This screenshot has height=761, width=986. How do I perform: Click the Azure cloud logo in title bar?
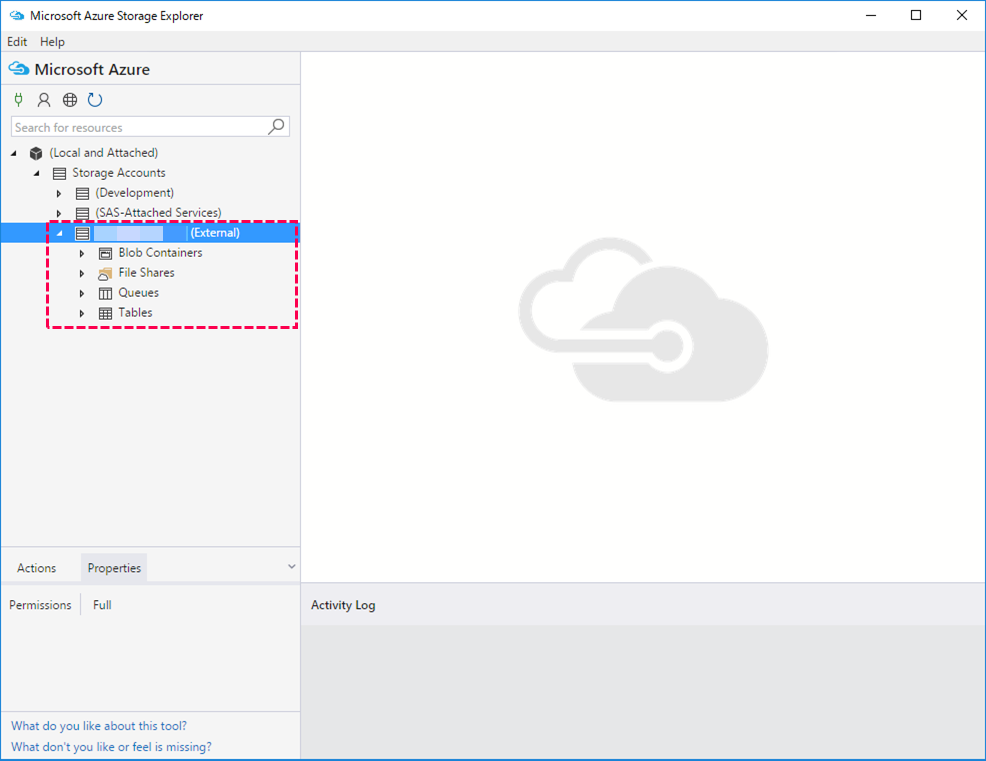(16, 16)
